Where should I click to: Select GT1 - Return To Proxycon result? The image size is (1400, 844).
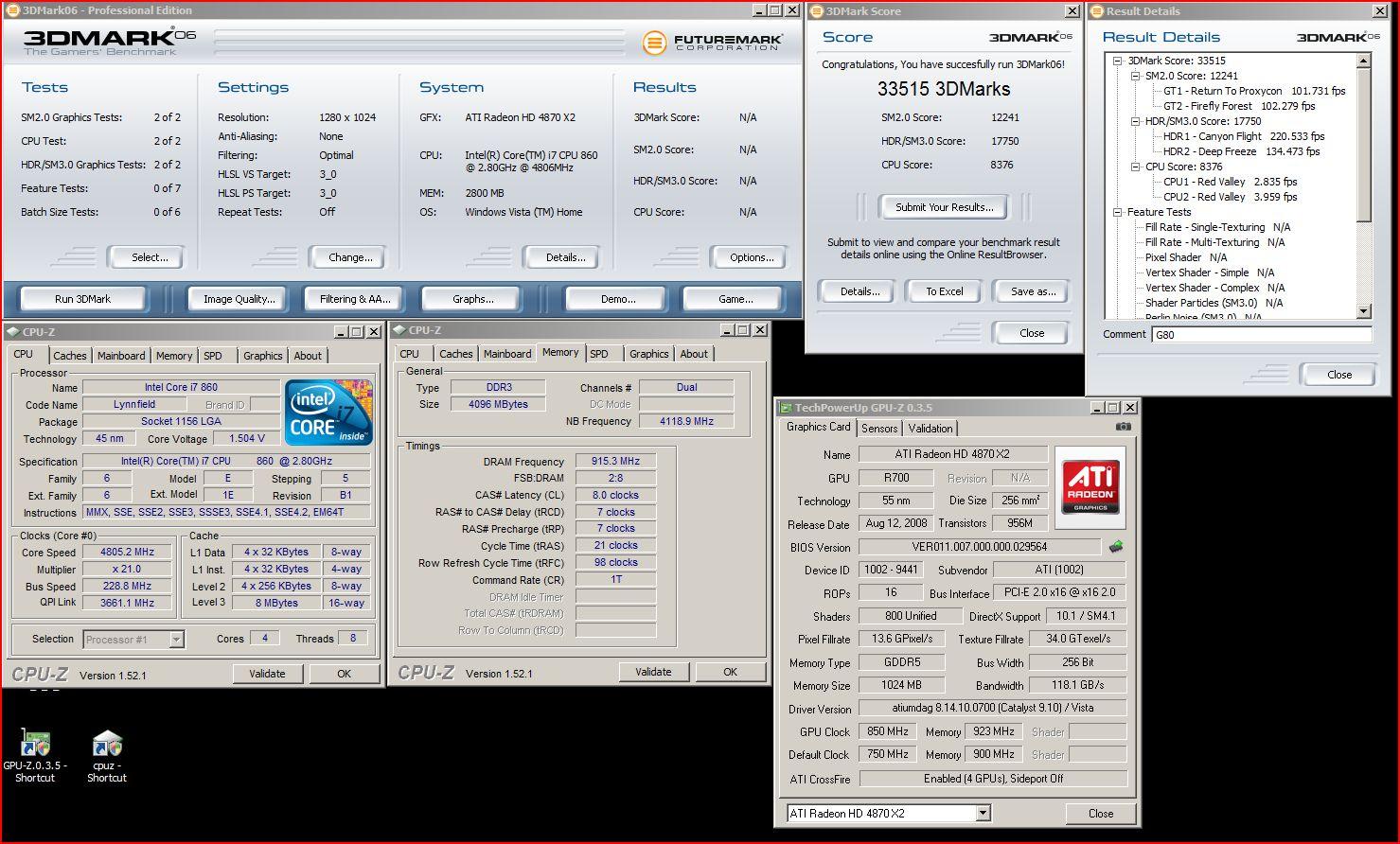click(1254, 91)
